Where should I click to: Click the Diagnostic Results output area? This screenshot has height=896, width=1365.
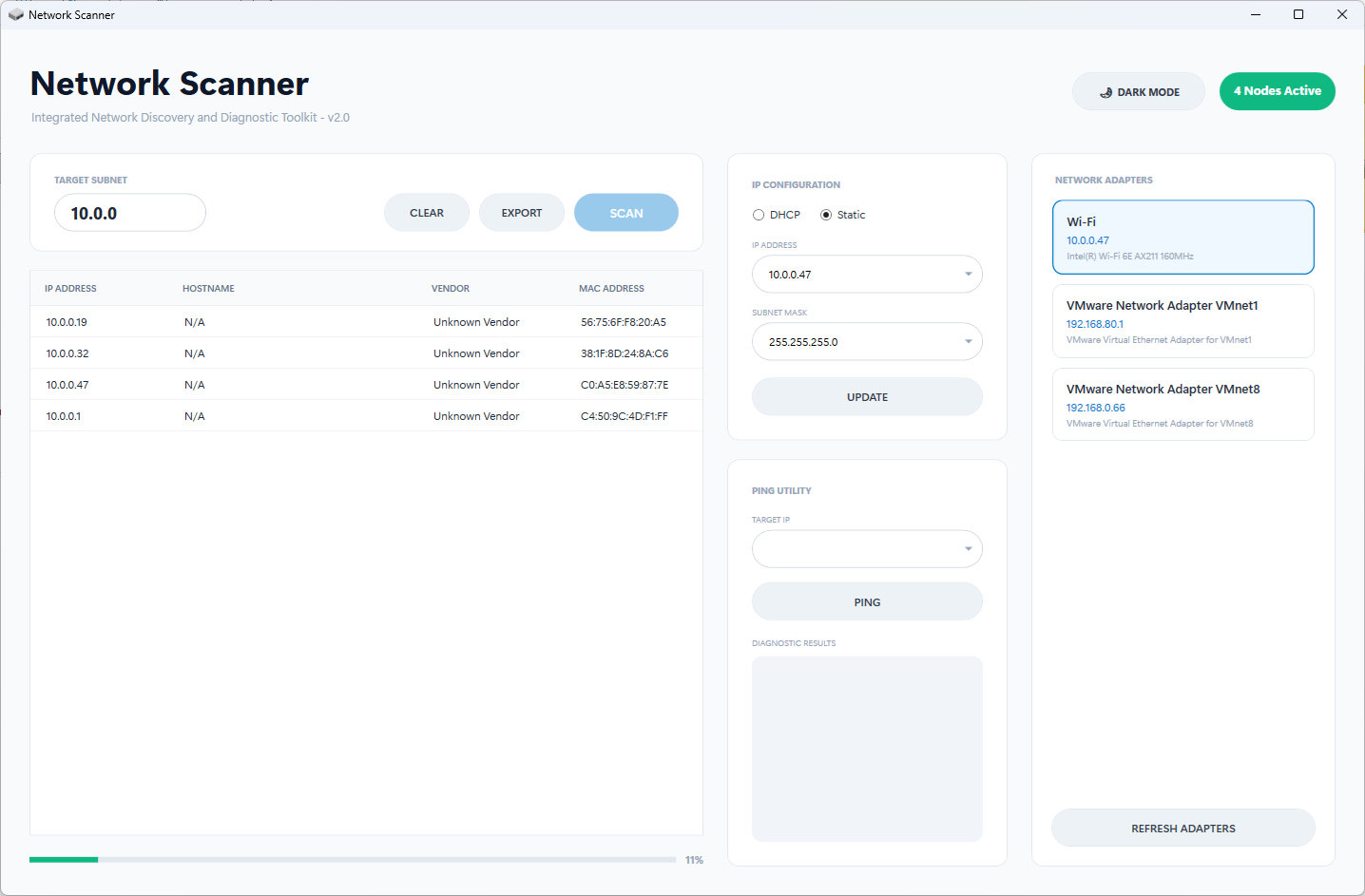click(867, 749)
